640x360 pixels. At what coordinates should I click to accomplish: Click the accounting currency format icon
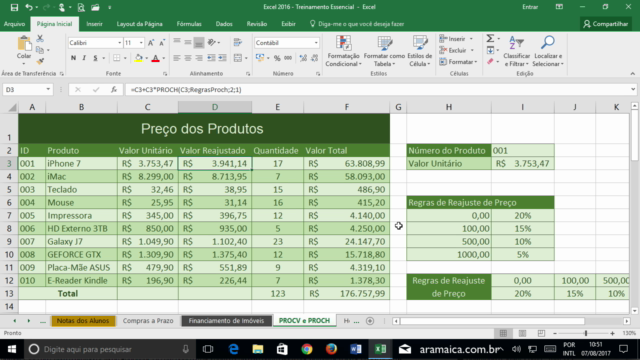tap(260, 58)
